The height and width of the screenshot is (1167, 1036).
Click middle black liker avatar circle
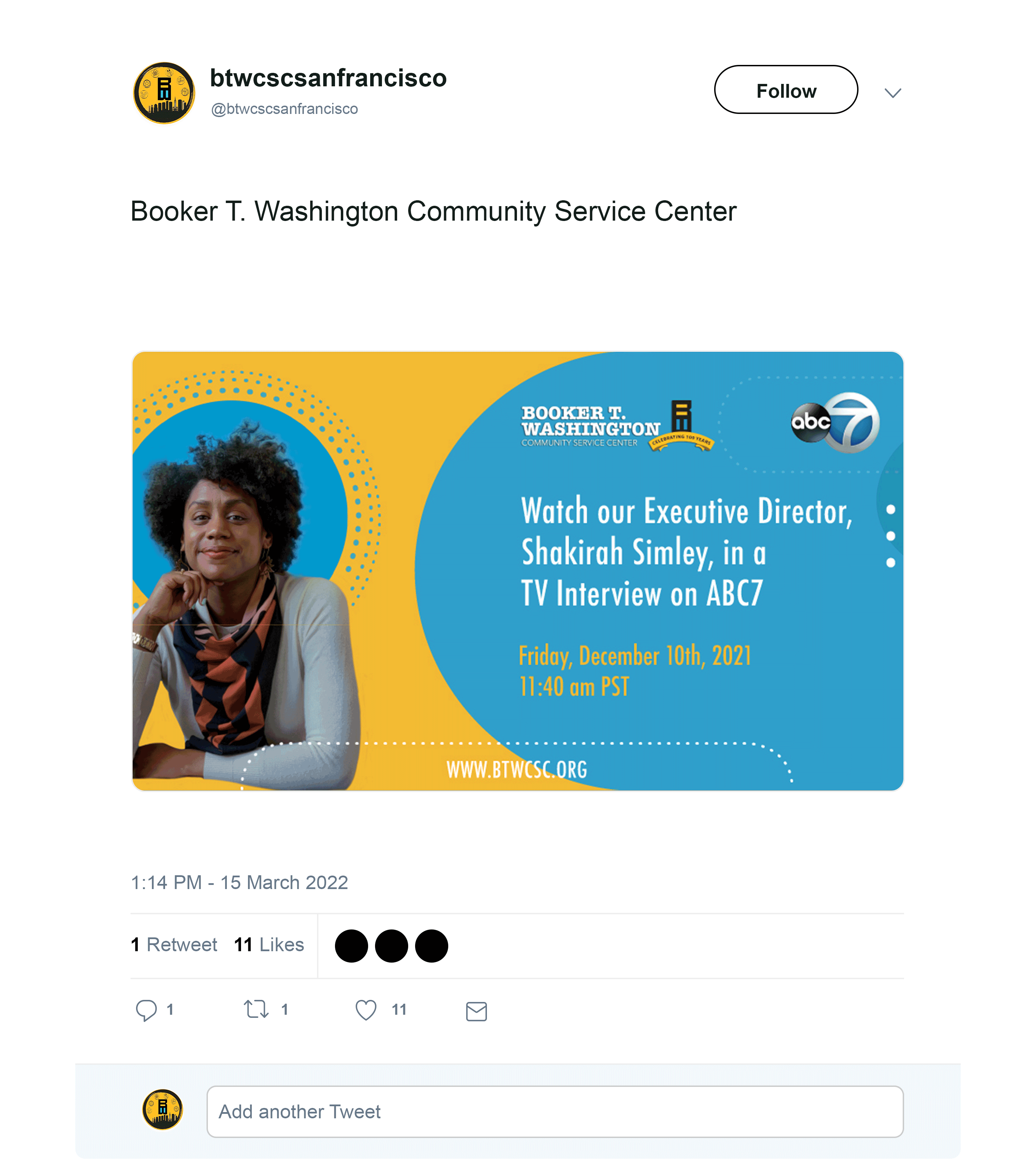[391, 946]
